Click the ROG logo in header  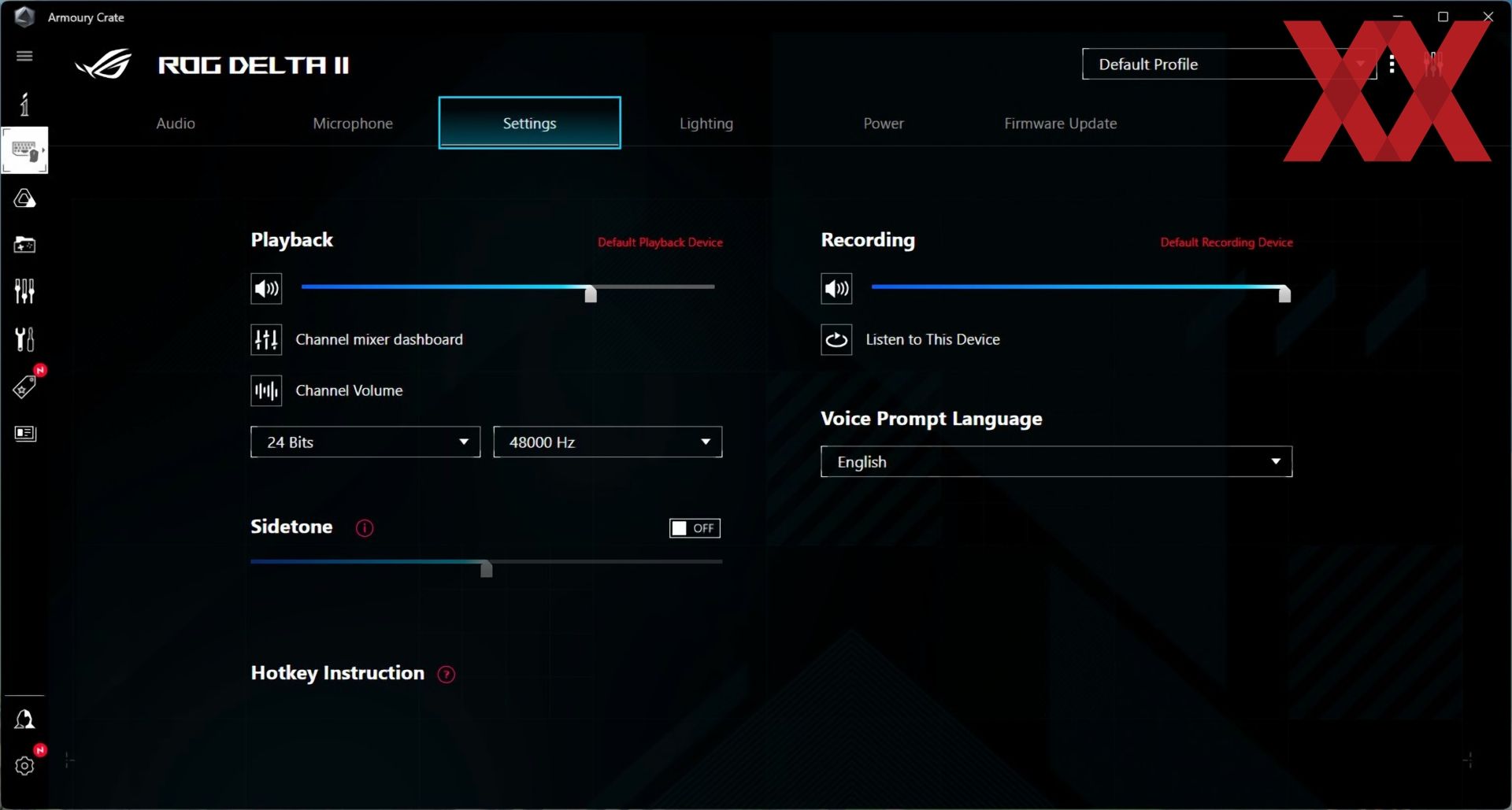pyautogui.click(x=103, y=65)
